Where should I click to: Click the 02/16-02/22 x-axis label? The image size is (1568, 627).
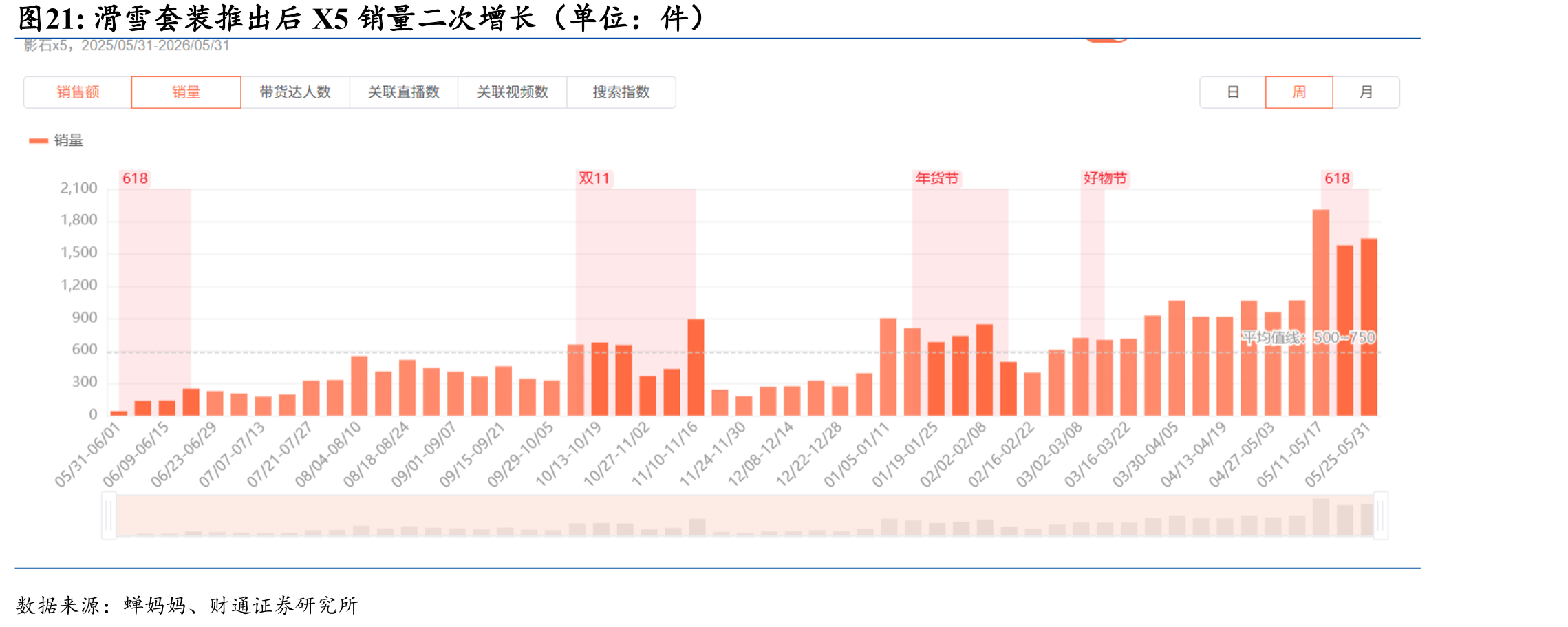click(x=1002, y=455)
